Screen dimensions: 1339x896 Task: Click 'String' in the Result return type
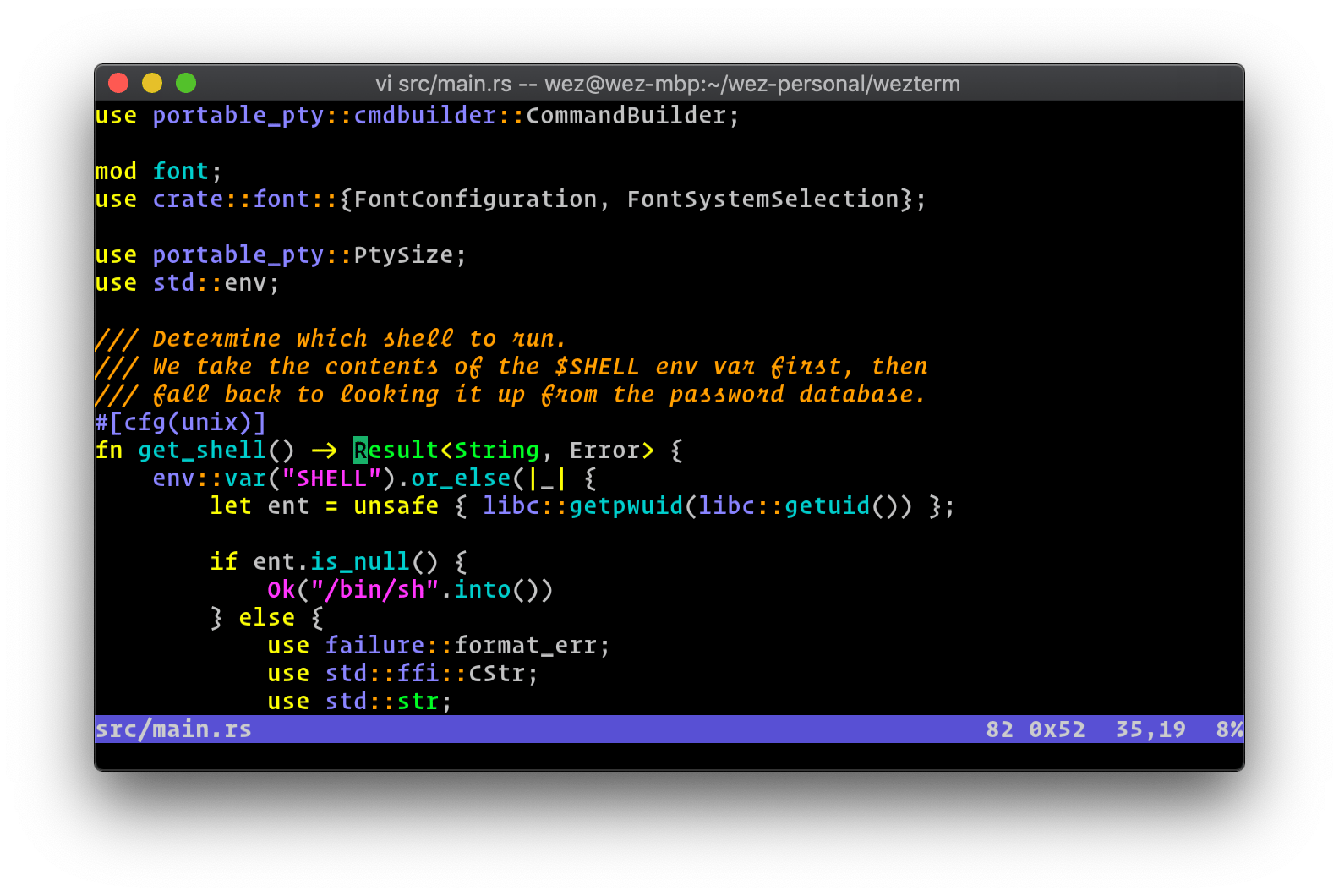click(x=496, y=450)
